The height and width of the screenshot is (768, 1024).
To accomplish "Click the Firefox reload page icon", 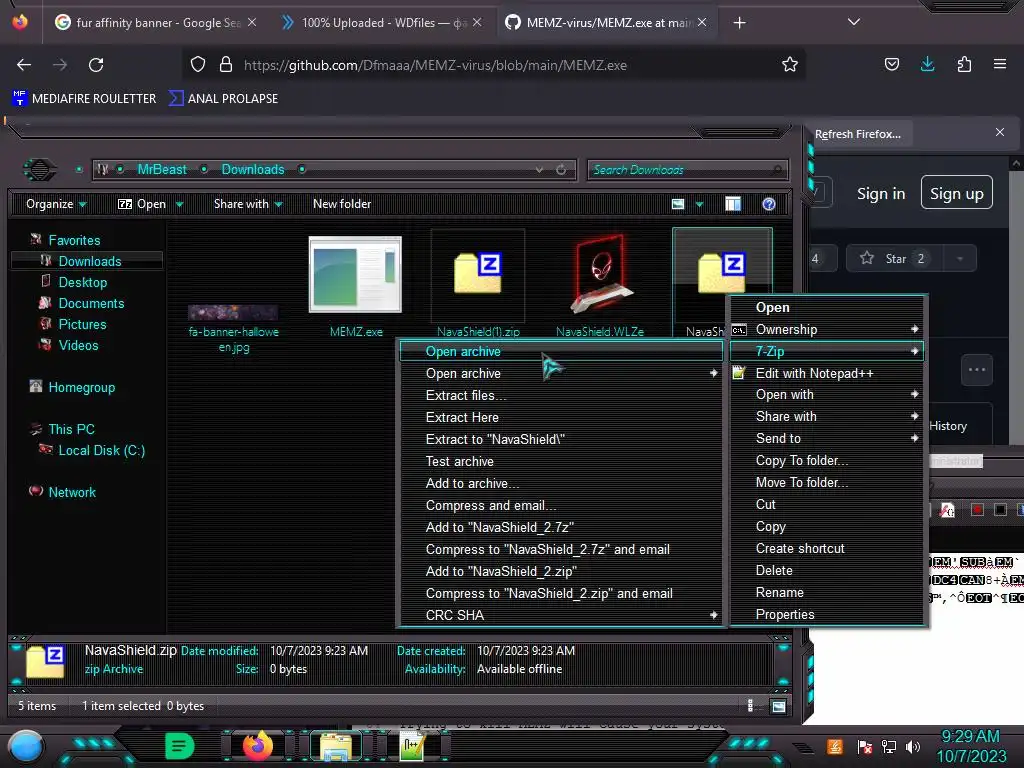I will [96, 65].
